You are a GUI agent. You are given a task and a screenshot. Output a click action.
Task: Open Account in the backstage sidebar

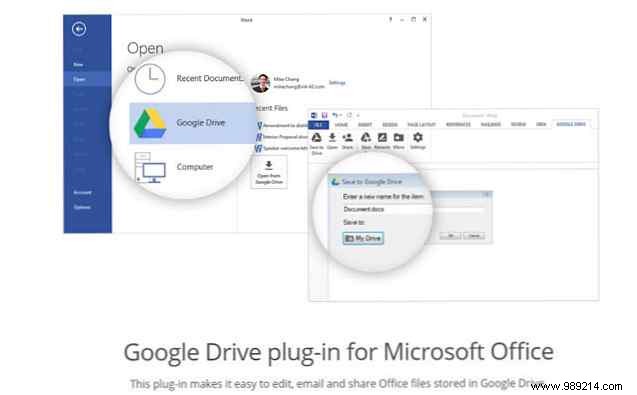[82, 192]
